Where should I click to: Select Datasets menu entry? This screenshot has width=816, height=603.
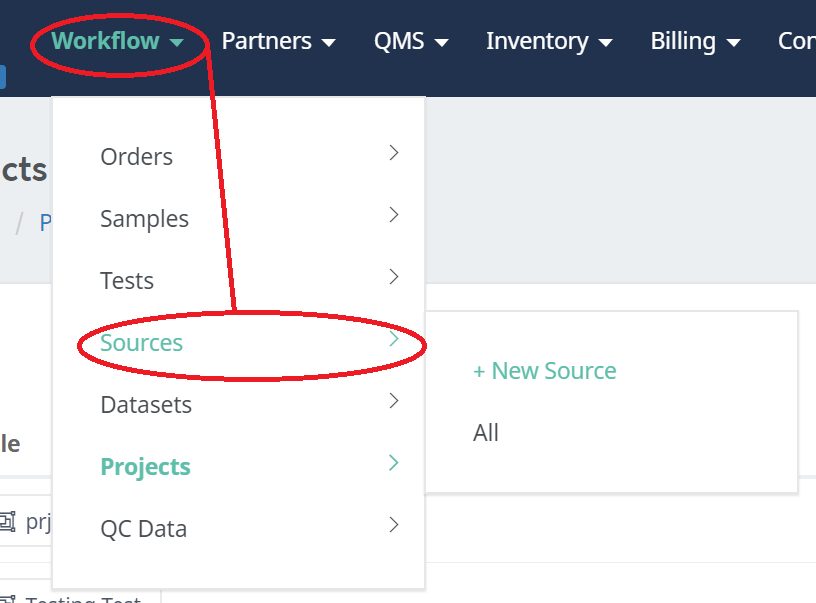[146, 405]
